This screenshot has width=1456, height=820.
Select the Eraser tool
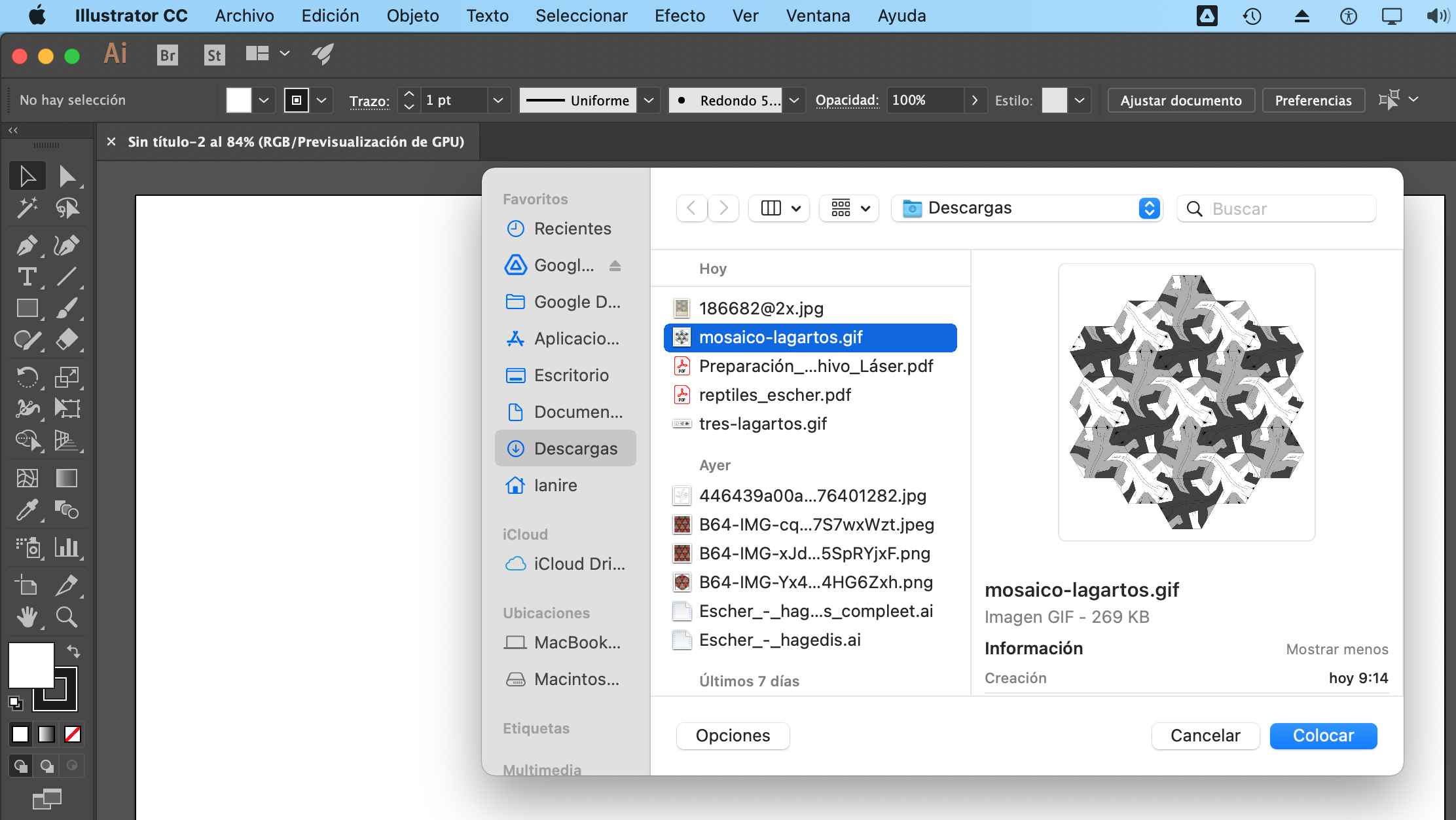click(x=67, y=340)
